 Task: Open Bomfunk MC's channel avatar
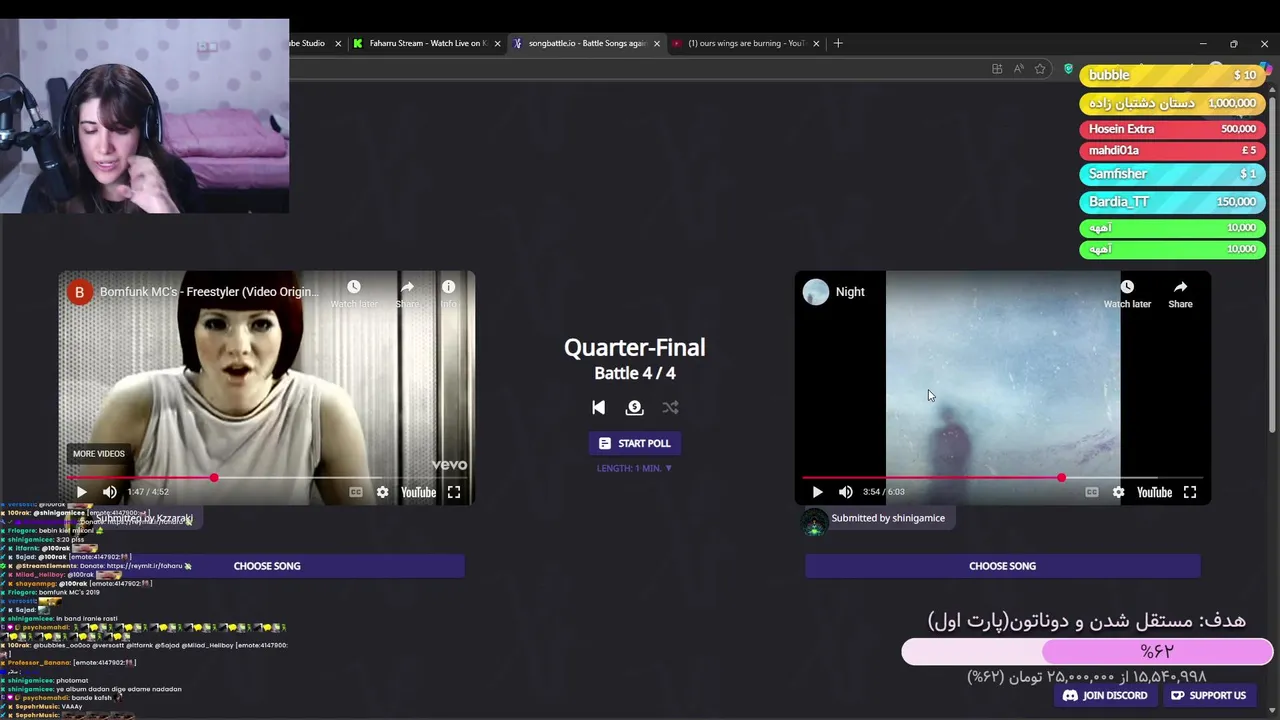coord(79,292)
